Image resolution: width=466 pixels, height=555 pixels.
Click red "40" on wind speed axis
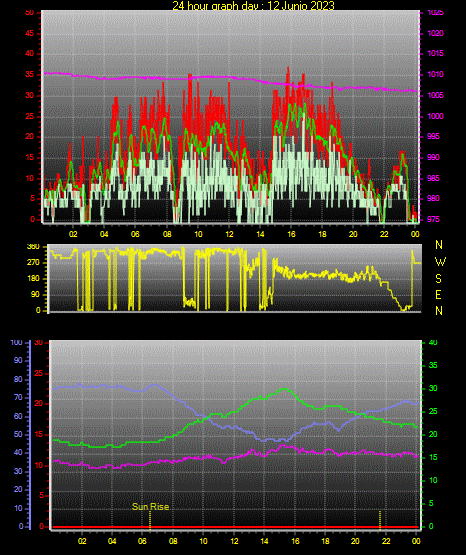coord(30,53)
